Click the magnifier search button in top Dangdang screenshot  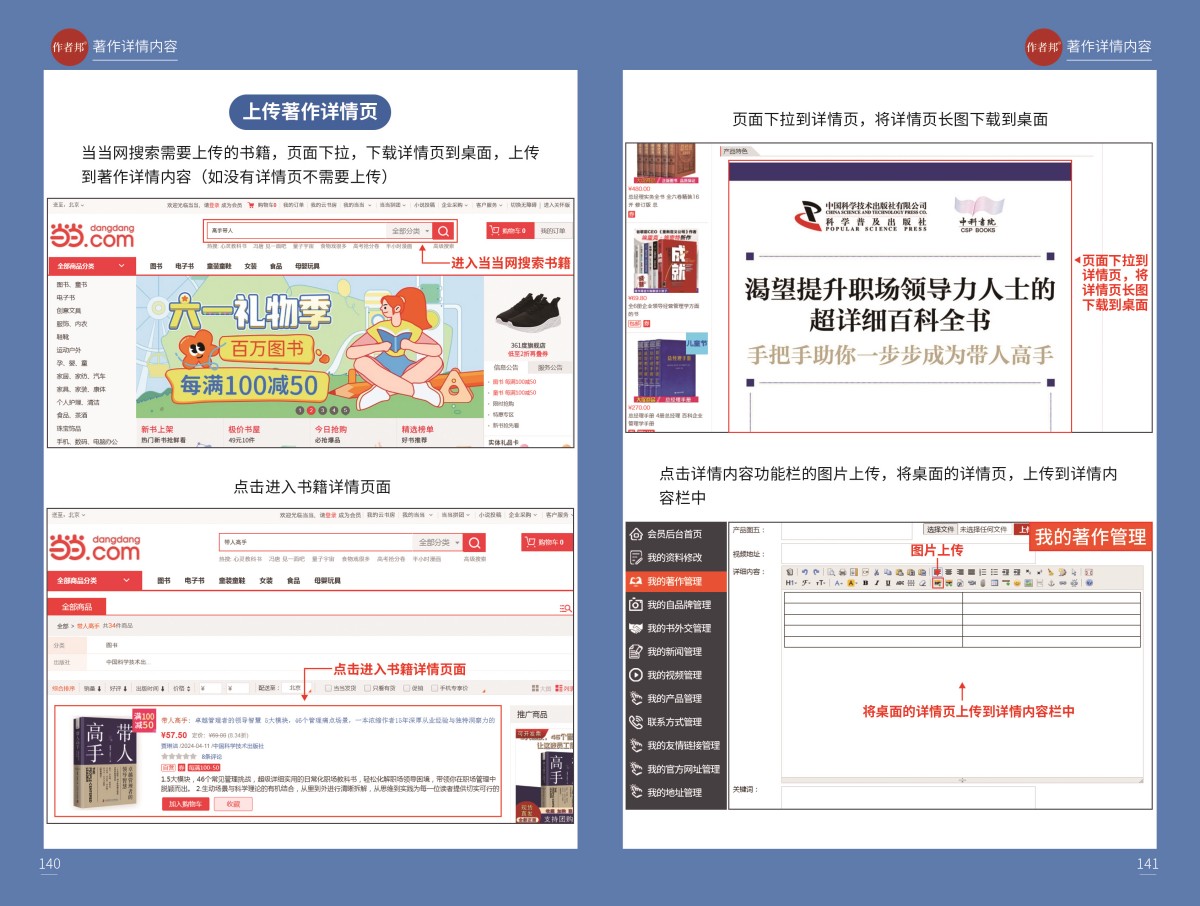443,231
